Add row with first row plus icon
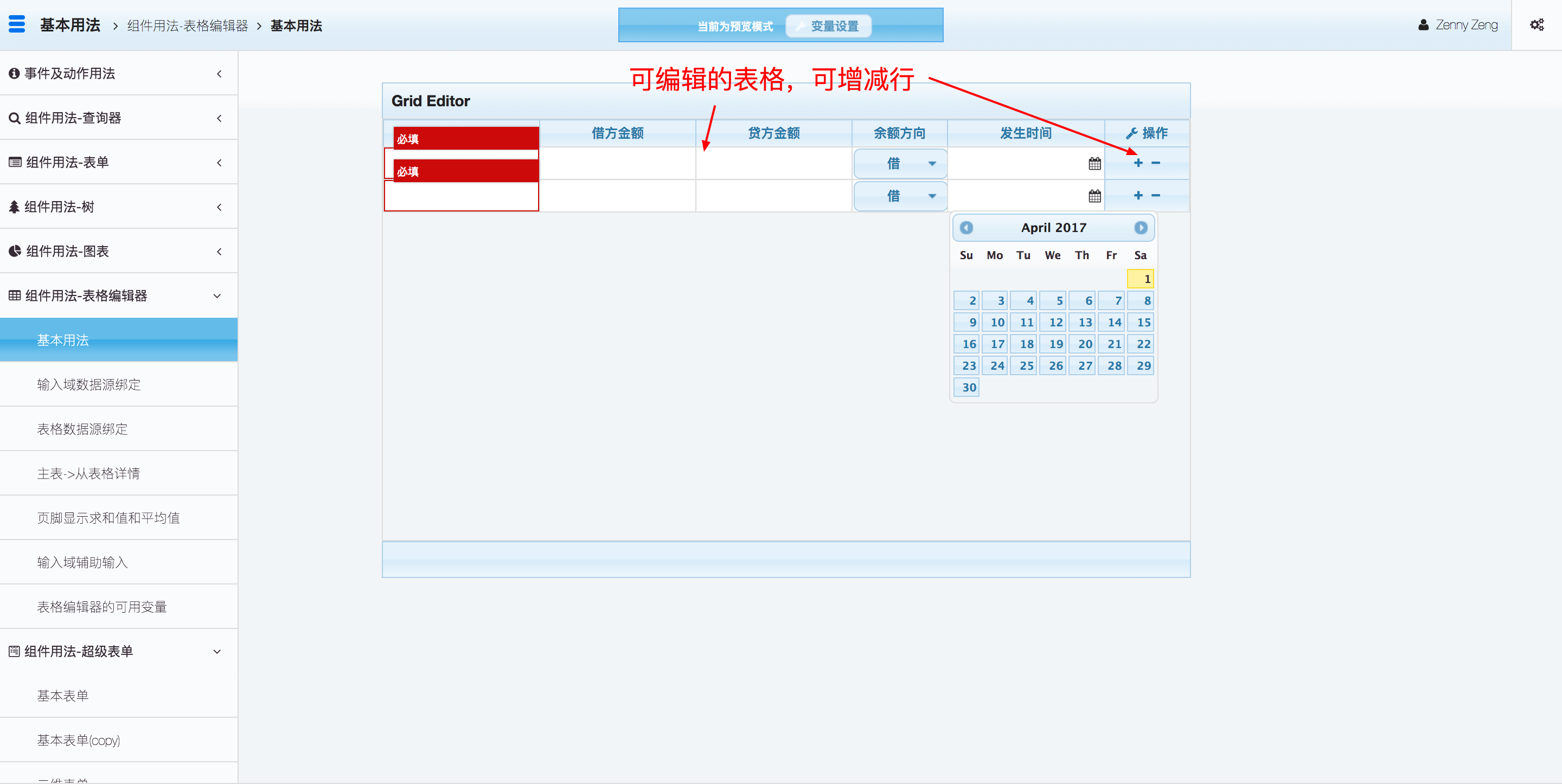 click(x=1137, y=163)
